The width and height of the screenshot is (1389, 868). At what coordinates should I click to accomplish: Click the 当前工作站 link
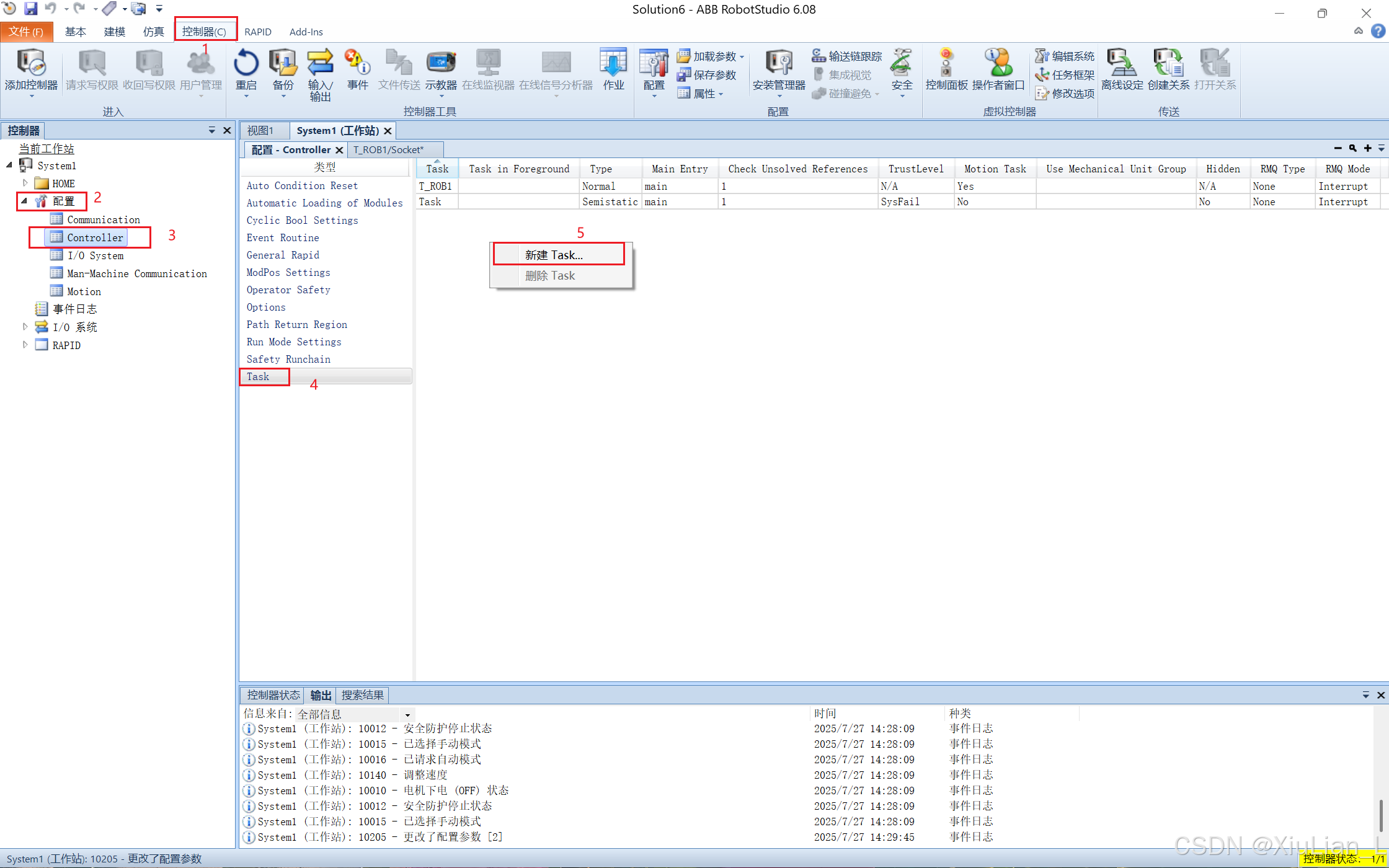click(47, 149)
